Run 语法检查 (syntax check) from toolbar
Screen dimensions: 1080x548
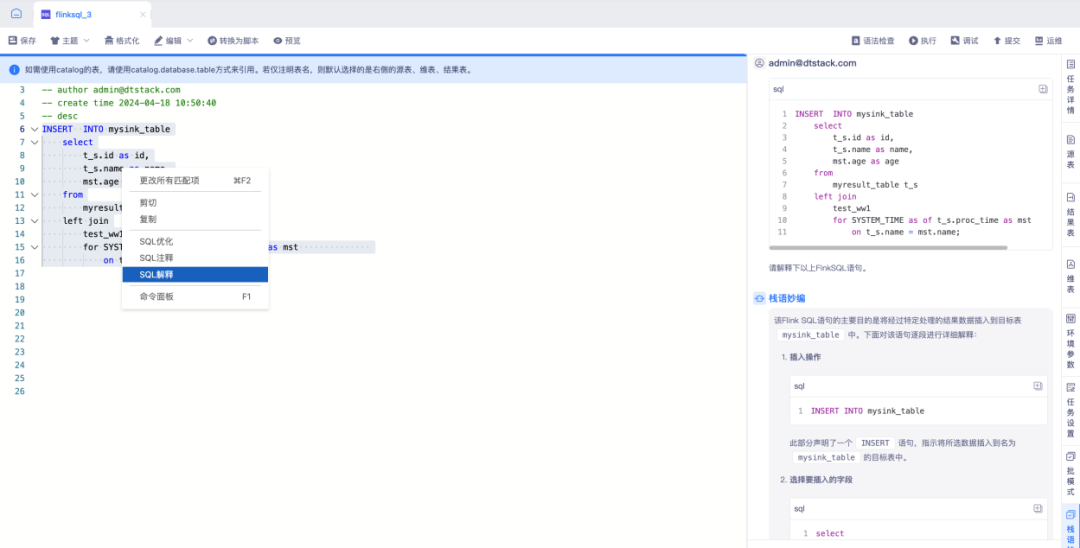click(x=872, y=41)
